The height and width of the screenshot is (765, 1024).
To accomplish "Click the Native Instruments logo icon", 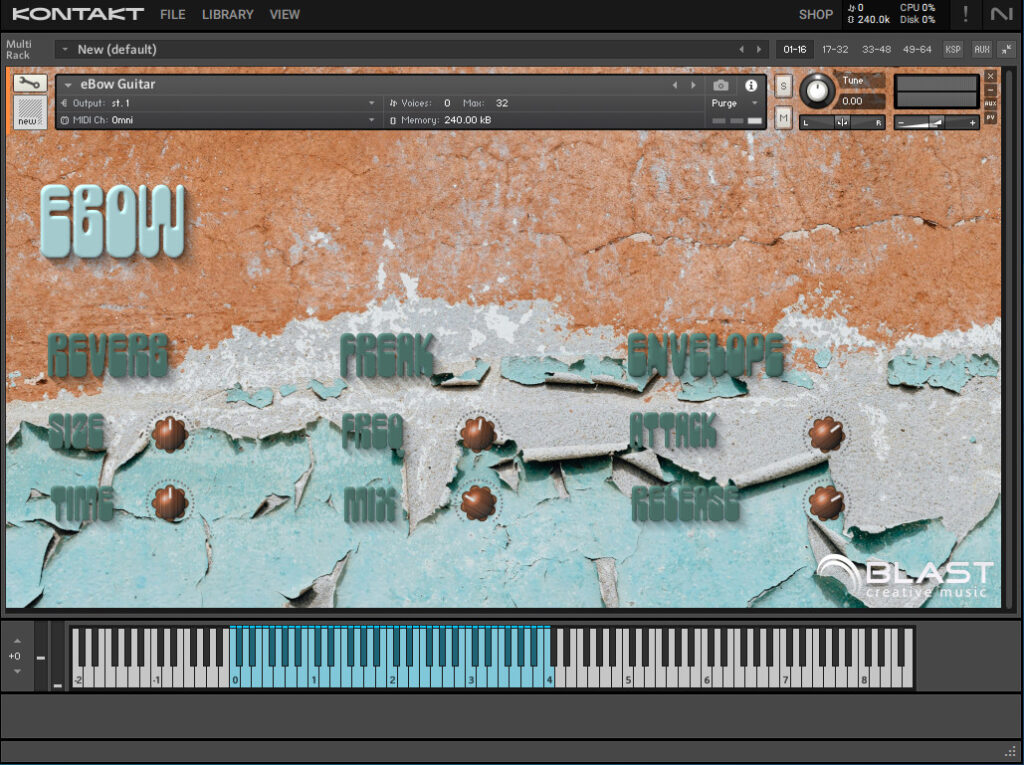I will coord(1001,14).
